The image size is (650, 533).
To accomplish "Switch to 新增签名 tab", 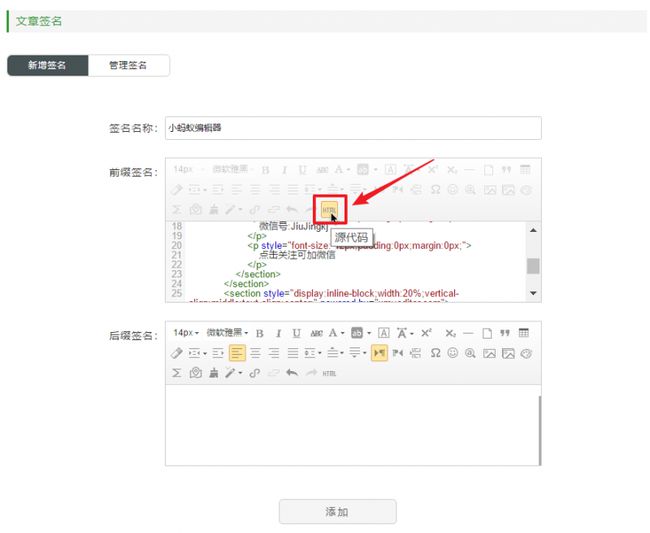I will 47,65.
